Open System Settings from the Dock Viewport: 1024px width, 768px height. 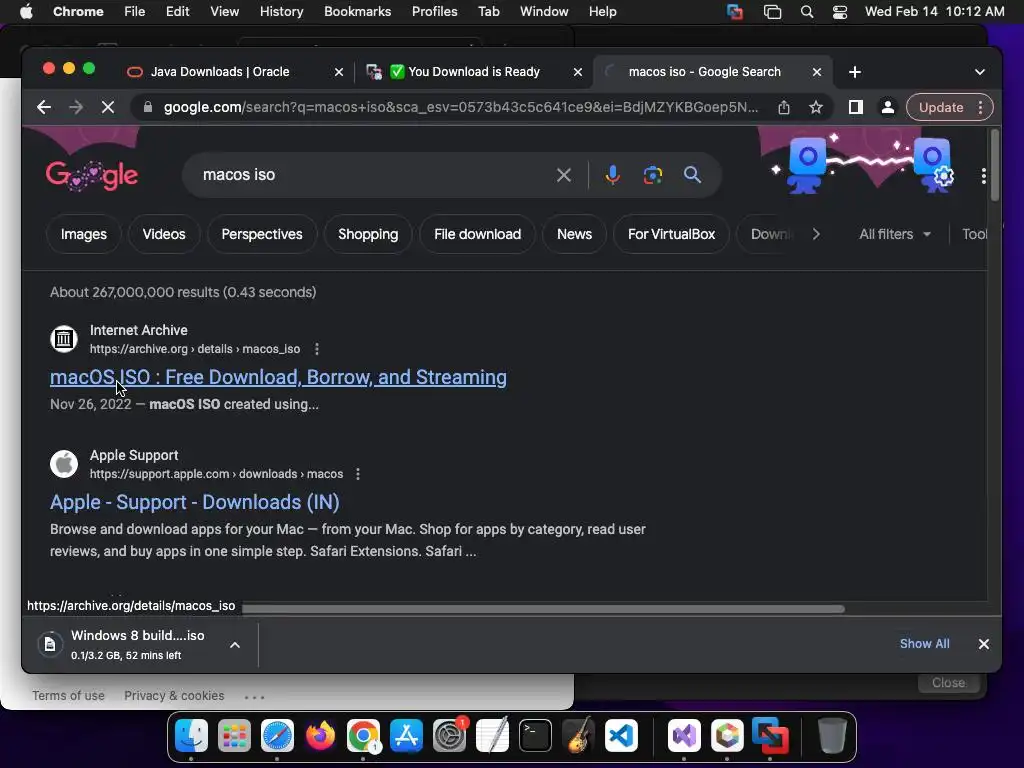click(449, 736)
